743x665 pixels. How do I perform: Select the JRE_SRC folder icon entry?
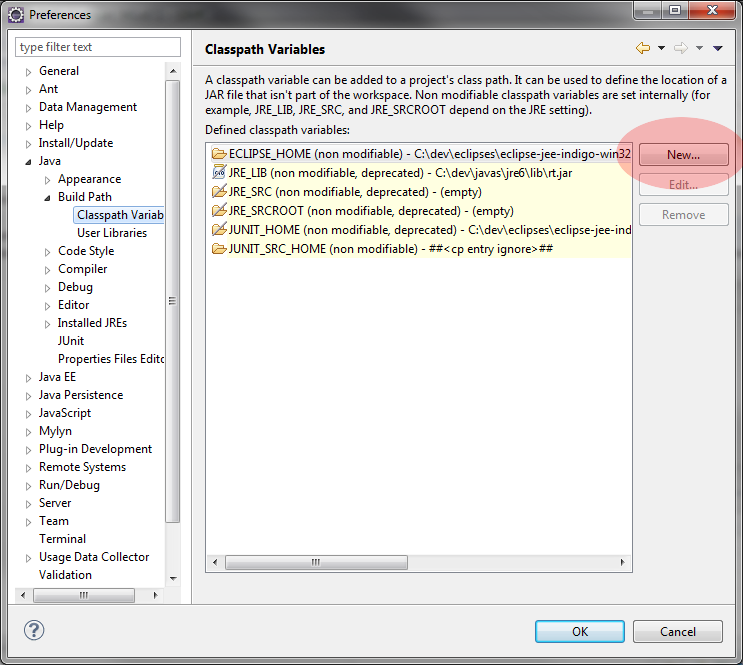(219, 192)
